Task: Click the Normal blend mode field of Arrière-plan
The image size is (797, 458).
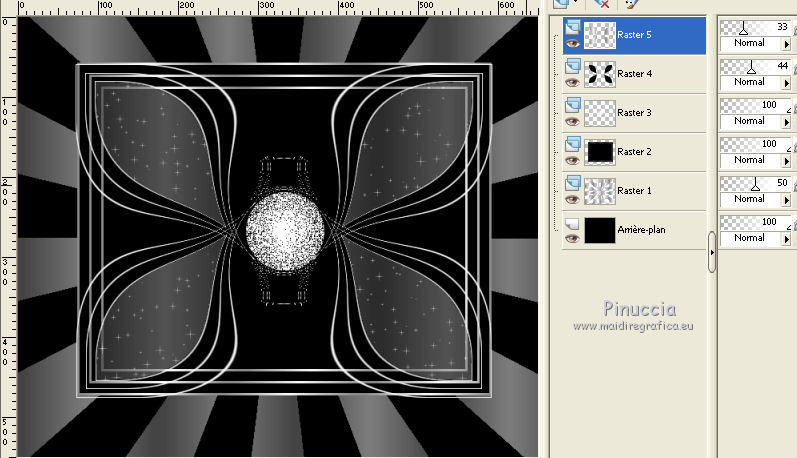Action: [751, 238]
